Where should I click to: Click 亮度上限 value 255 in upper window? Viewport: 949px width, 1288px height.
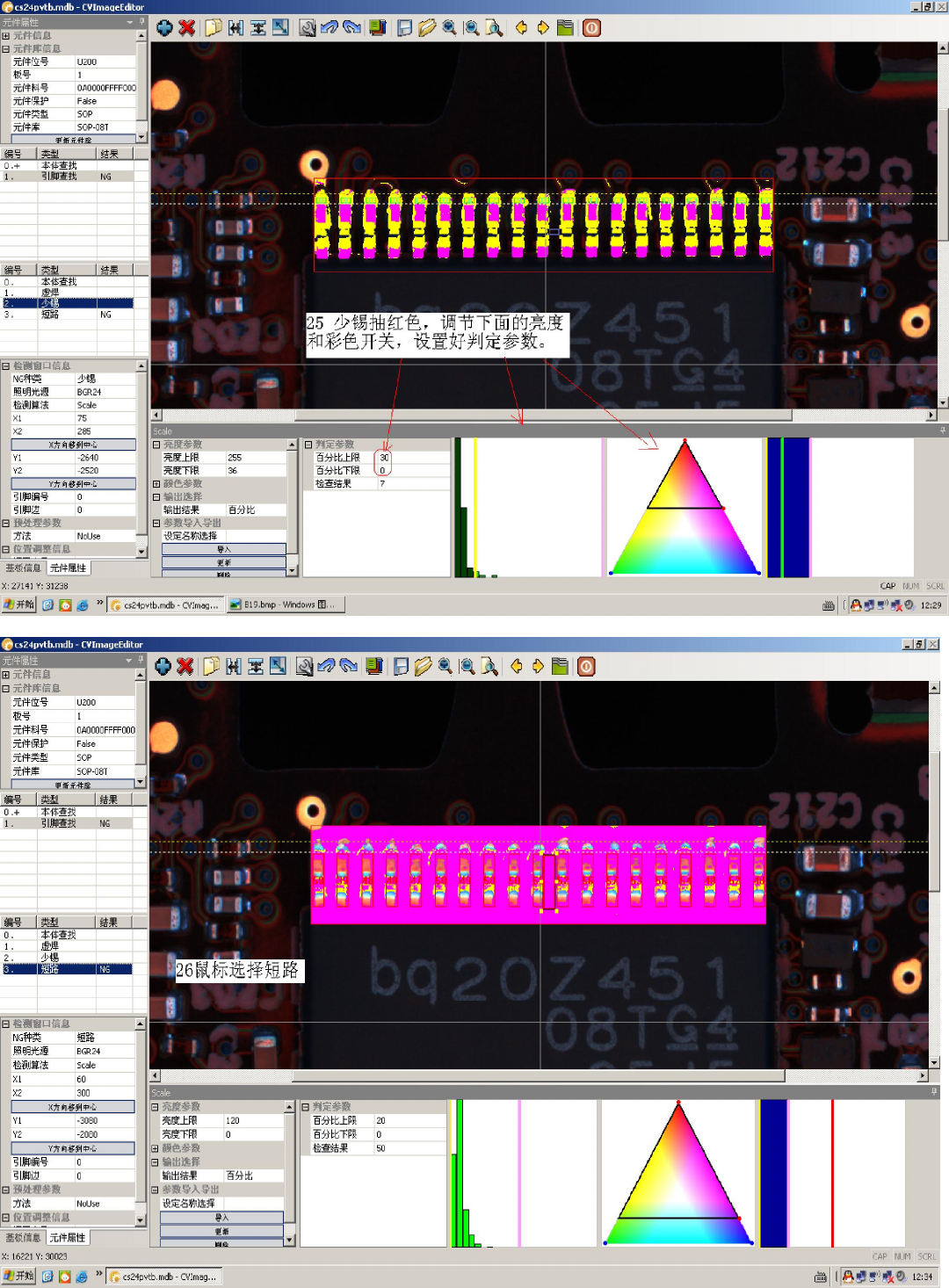(x=256, y=458)
